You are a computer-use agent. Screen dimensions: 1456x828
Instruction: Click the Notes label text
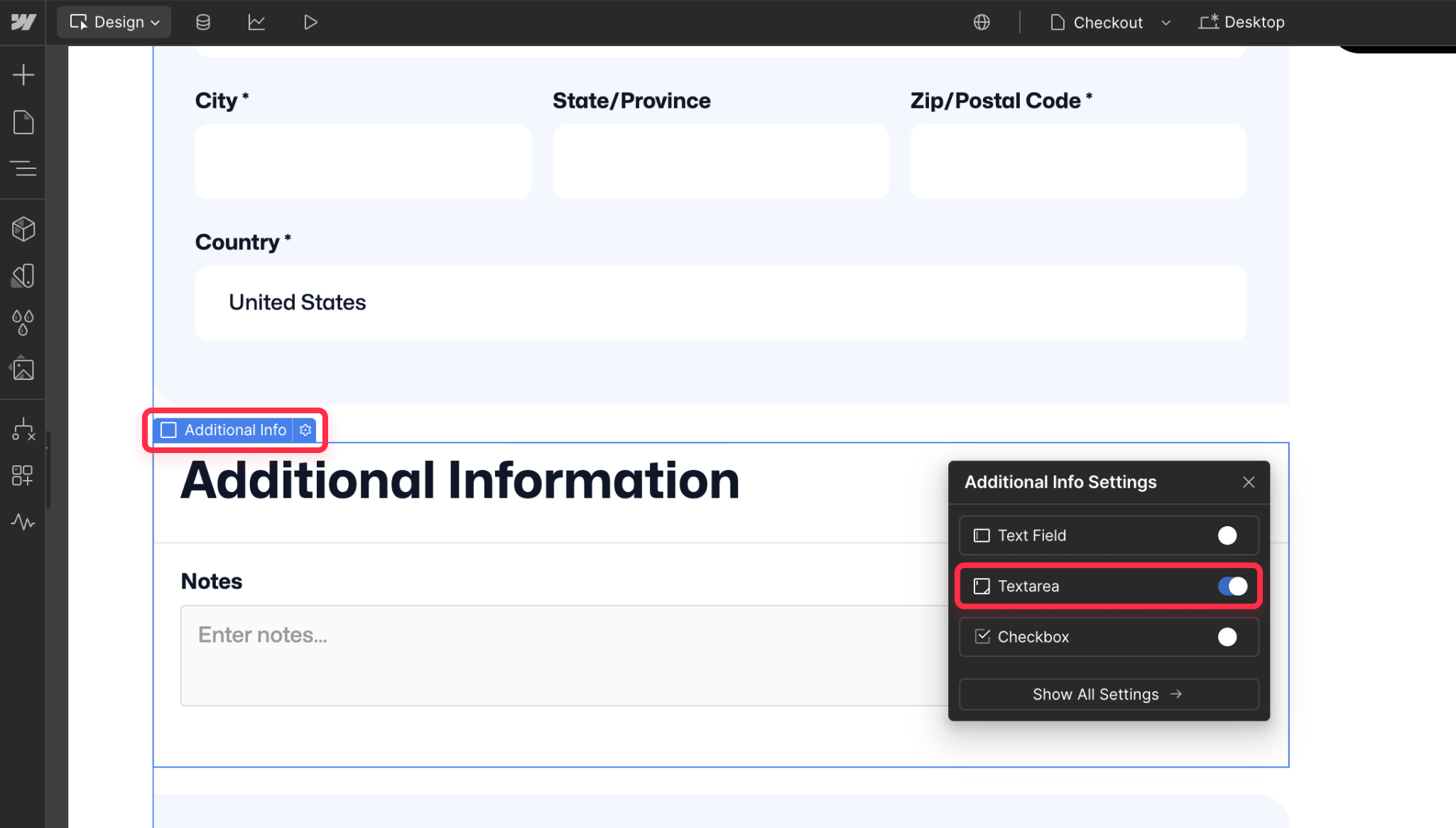pos(212,582)
